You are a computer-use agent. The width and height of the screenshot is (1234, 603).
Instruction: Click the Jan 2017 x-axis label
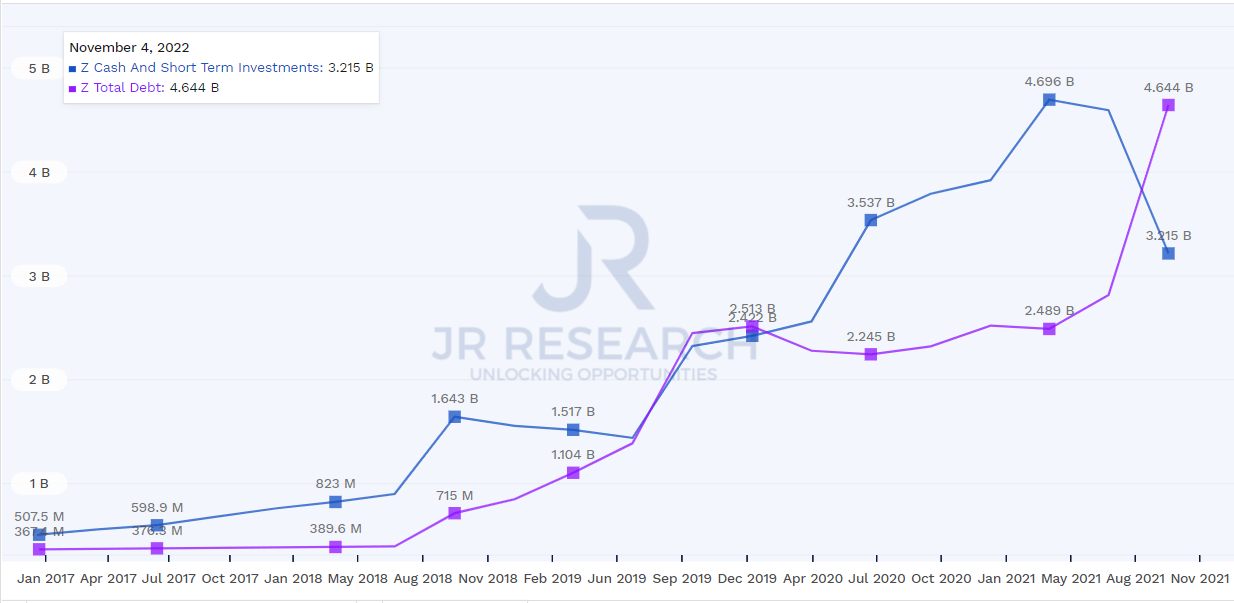click(44, 578)
